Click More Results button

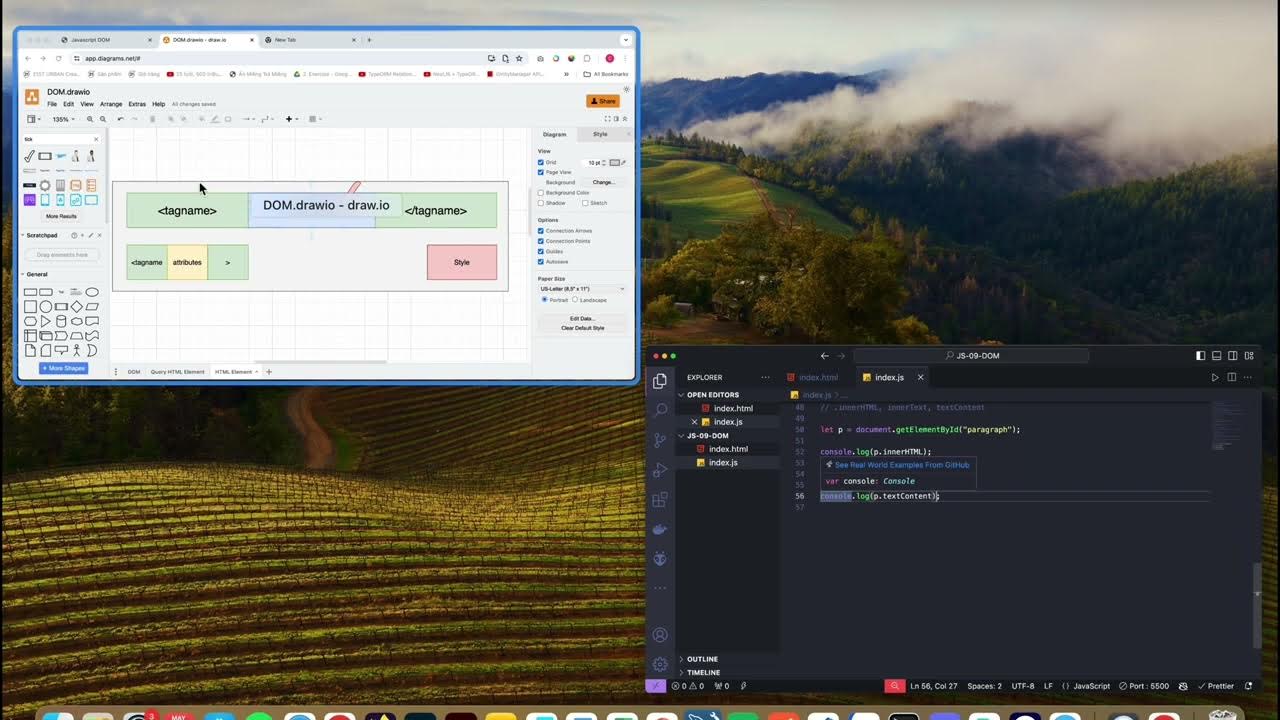(x=61, y=216)
